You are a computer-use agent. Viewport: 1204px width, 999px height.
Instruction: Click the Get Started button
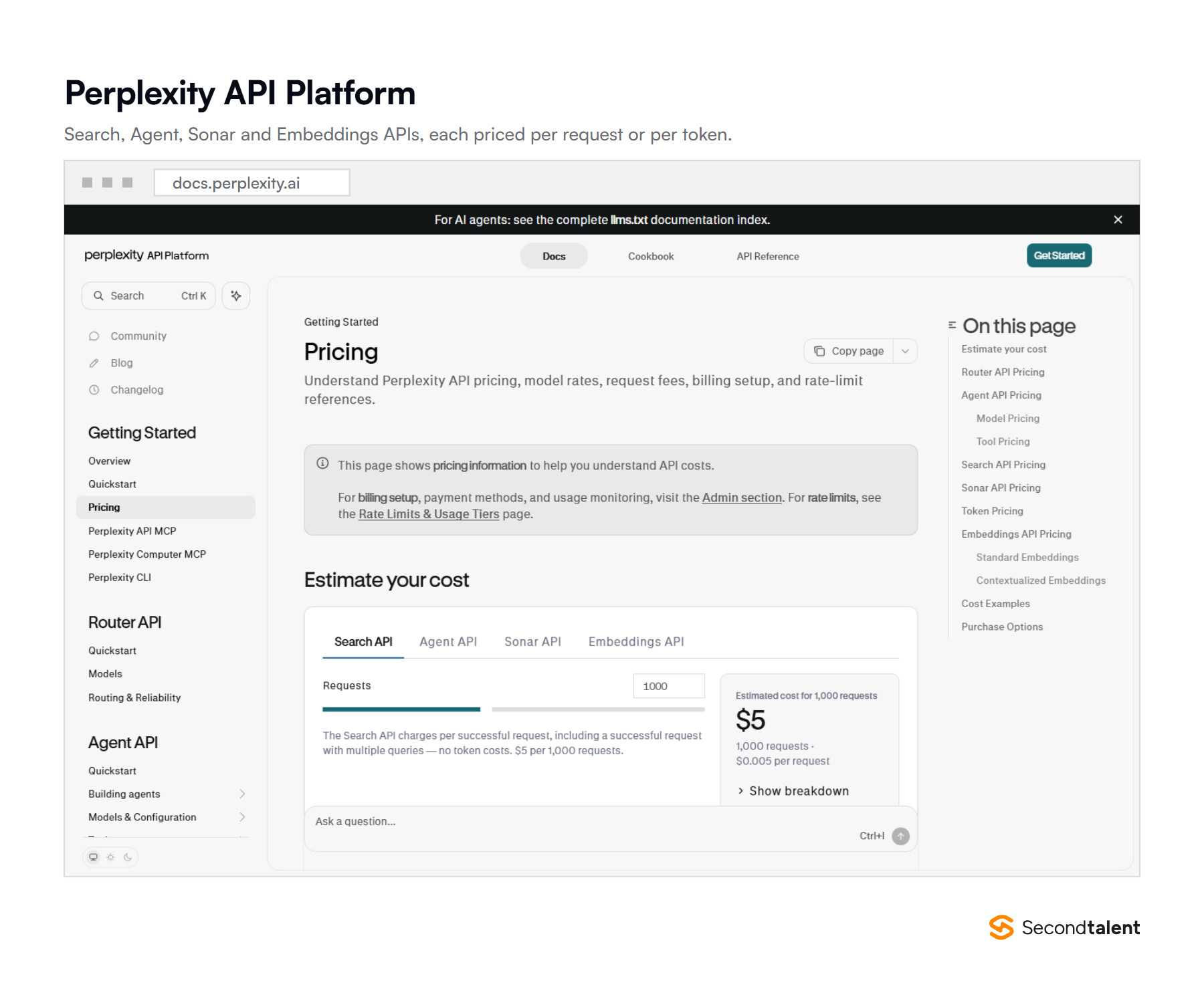(x=1060, y=255)
